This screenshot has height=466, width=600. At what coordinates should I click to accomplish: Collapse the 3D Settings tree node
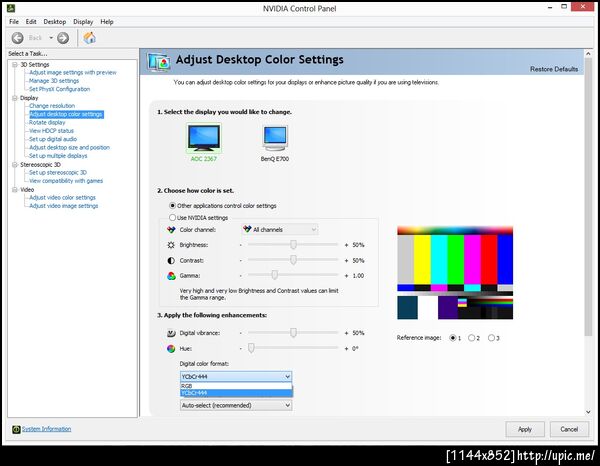(15, 65)
